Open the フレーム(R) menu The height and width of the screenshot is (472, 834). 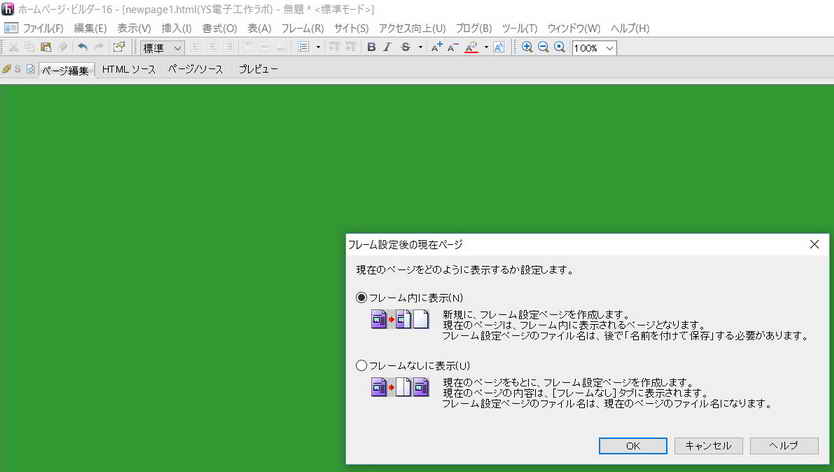302,28
